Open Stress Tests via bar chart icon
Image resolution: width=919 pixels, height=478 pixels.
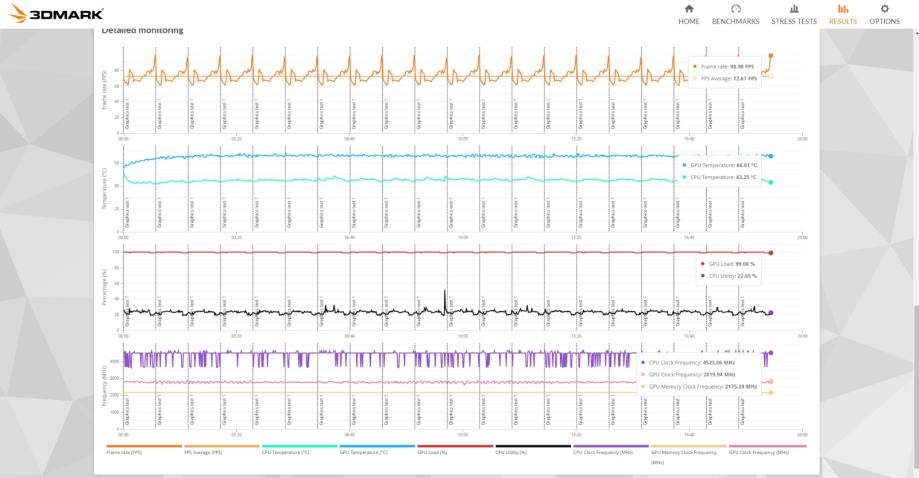pyautogui.click(x=794, y=9)
